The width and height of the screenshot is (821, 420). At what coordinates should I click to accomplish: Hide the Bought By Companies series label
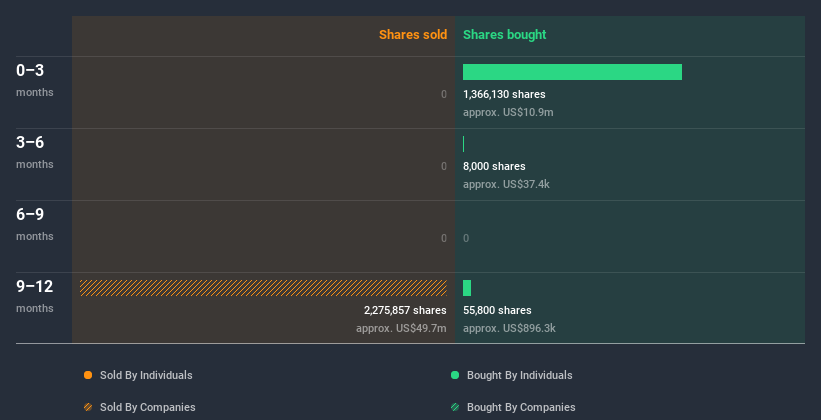point(521,407)
